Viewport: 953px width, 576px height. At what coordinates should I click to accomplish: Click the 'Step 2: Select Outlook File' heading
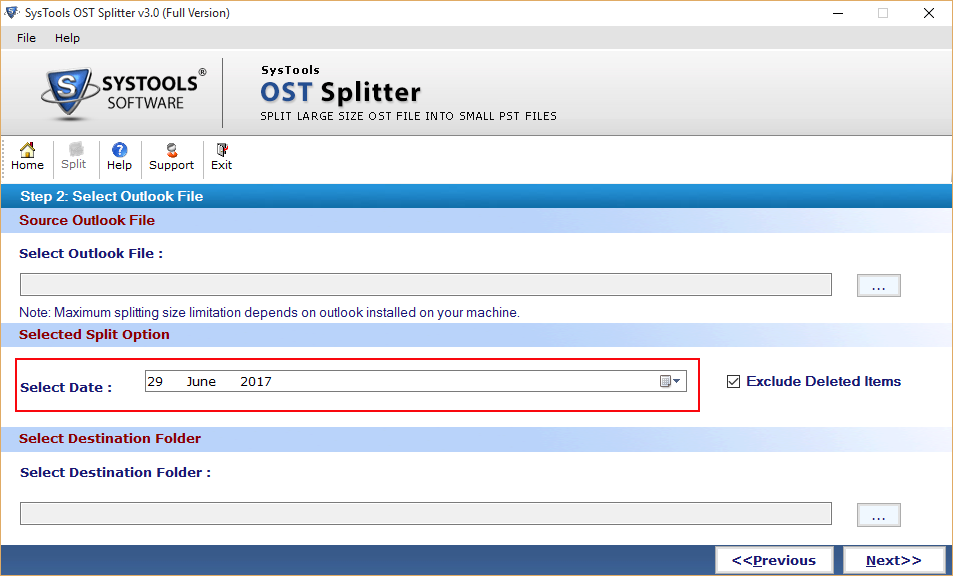(111, 196)
